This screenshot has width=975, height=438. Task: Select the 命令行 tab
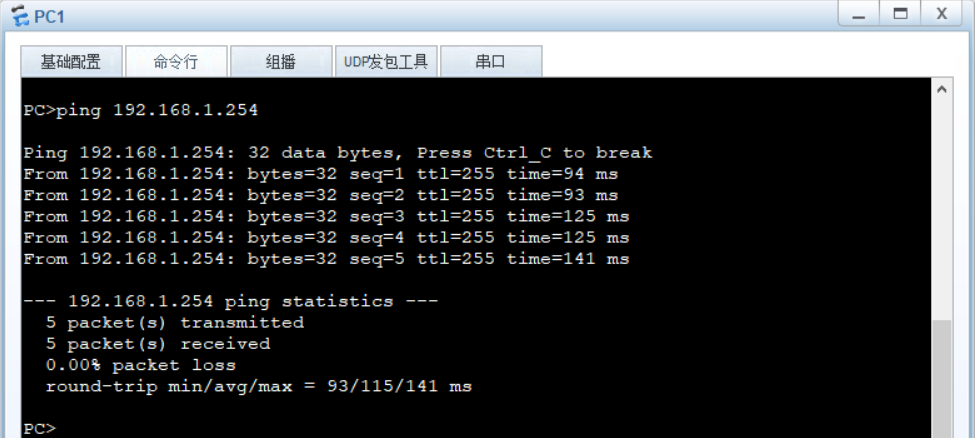175,62
